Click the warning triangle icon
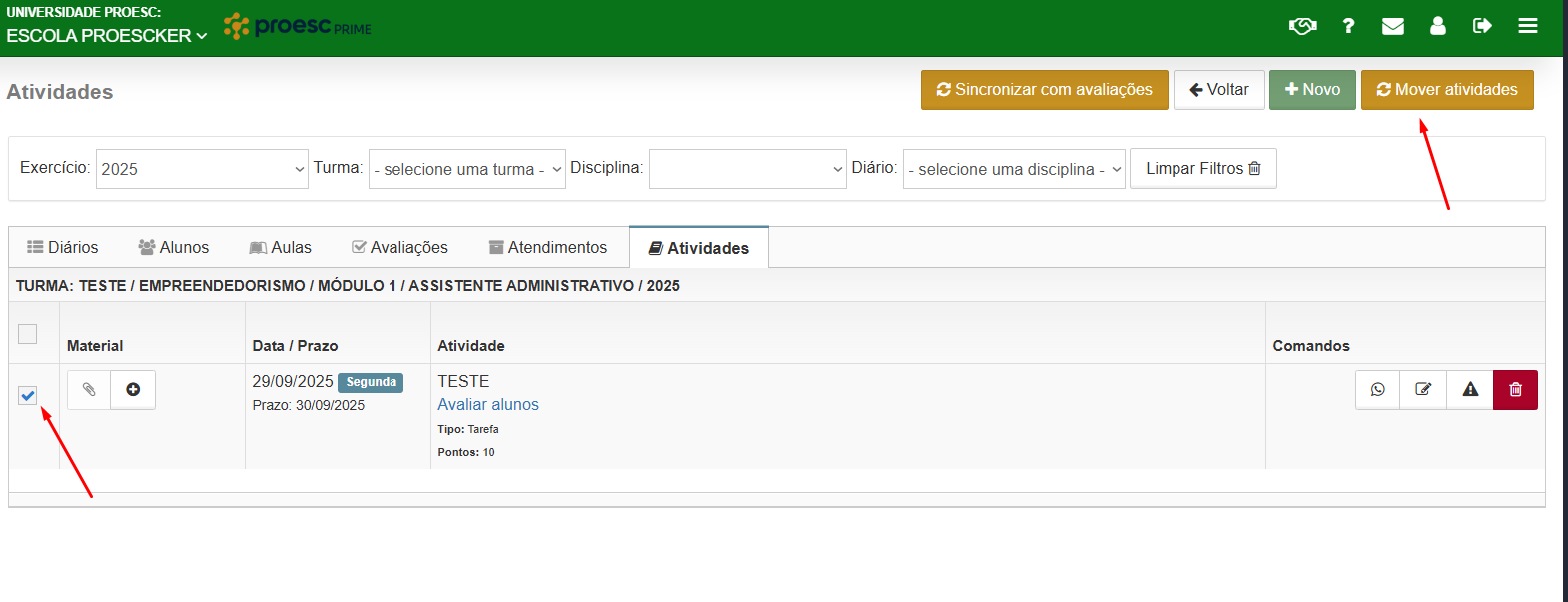This screenshot has height=602, width=1568. (x=1470, y=390)
